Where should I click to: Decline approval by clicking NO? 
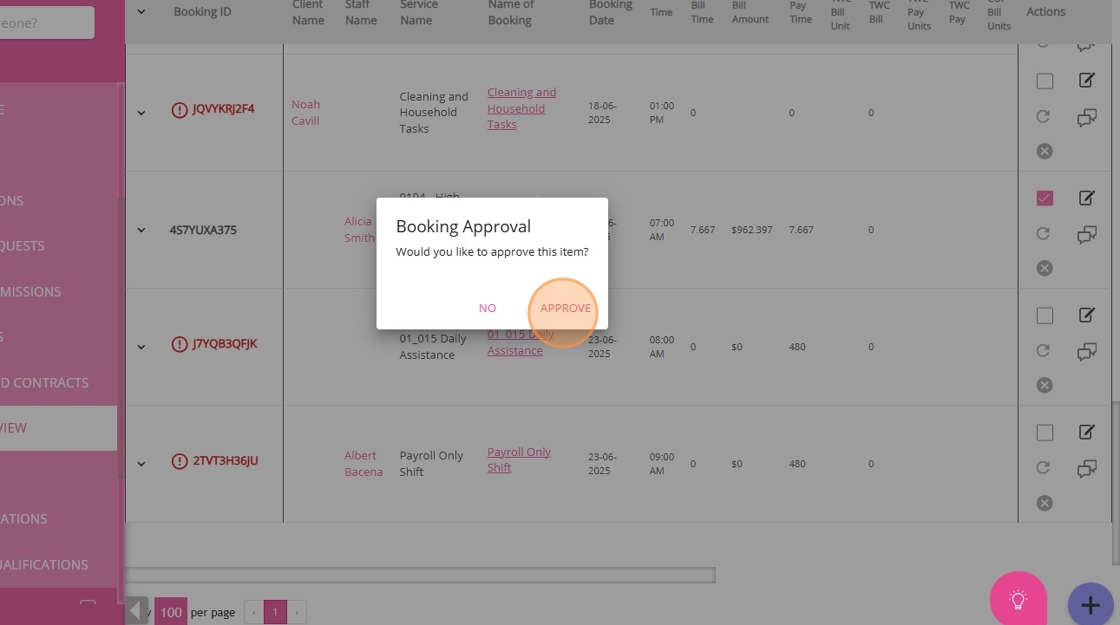click(x=487, y=308)
